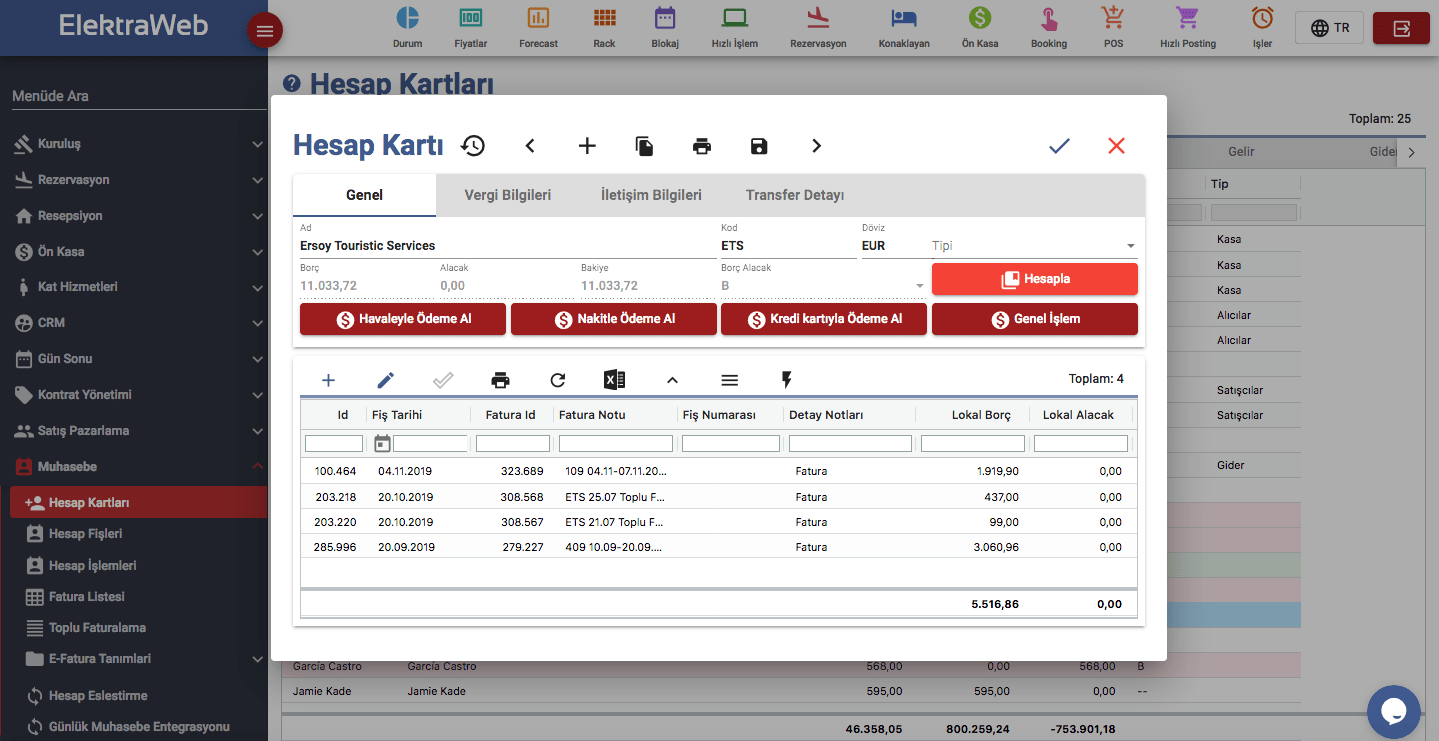
Task: Open the TR language selector
Action: click(x=1329, y=28)
